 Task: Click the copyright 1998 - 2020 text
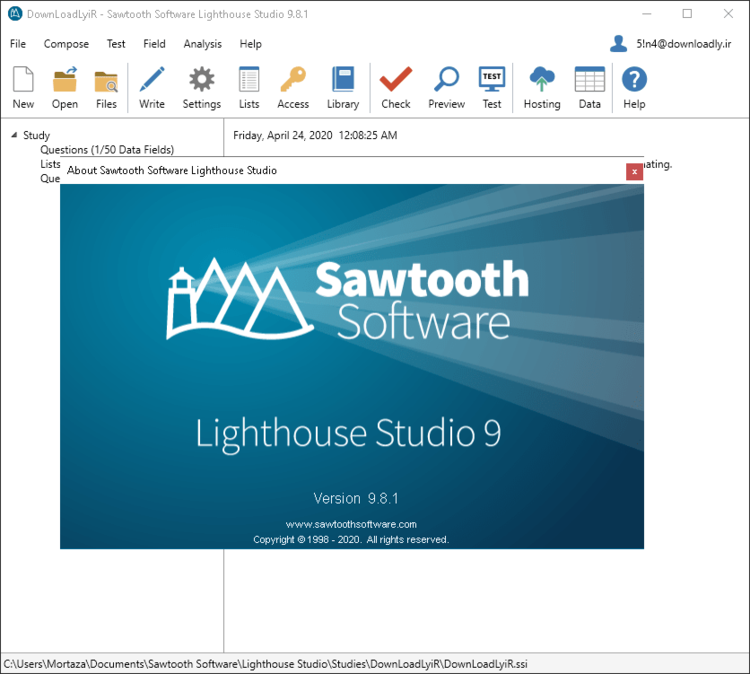pos(351,540)
